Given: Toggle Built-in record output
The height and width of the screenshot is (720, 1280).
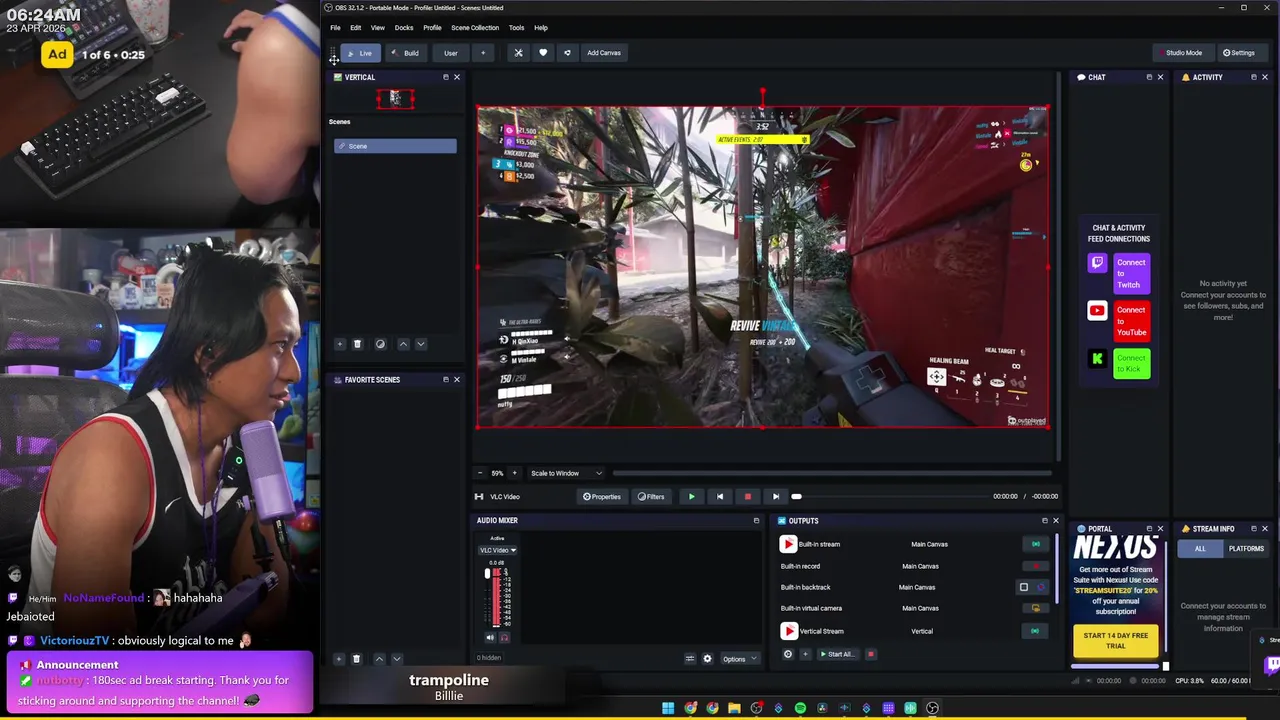Looking at the screenshot, I should (x=1035, y=566).
